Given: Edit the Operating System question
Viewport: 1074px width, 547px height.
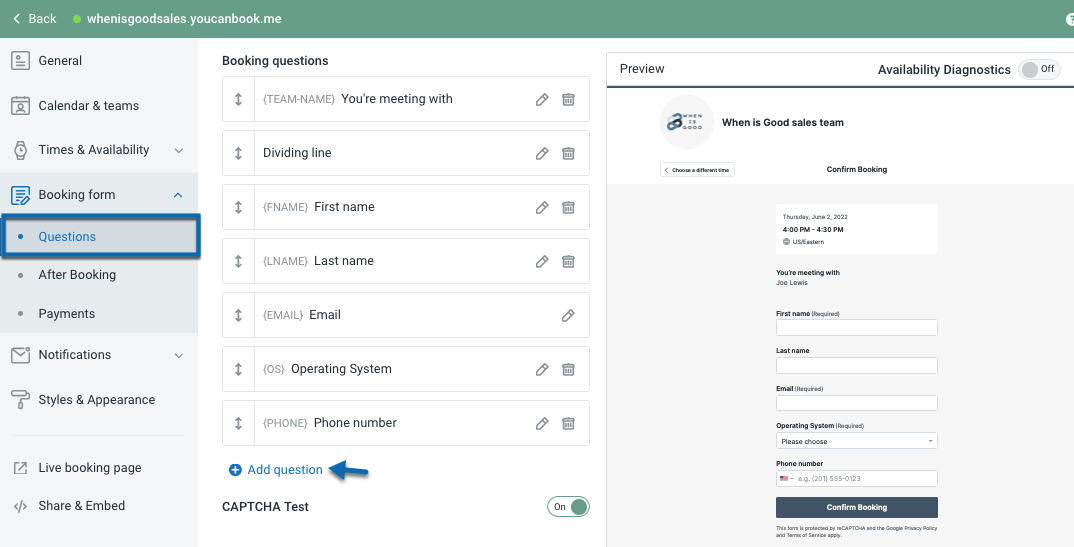Looking at the screenshot, I should point(542,370).
